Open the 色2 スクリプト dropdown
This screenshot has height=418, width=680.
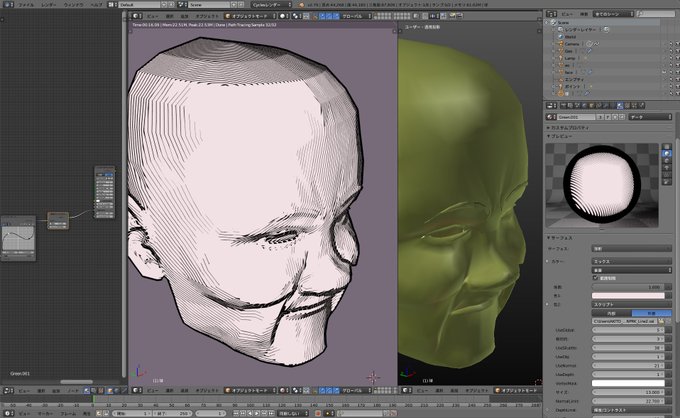click(x=631, y=304)
